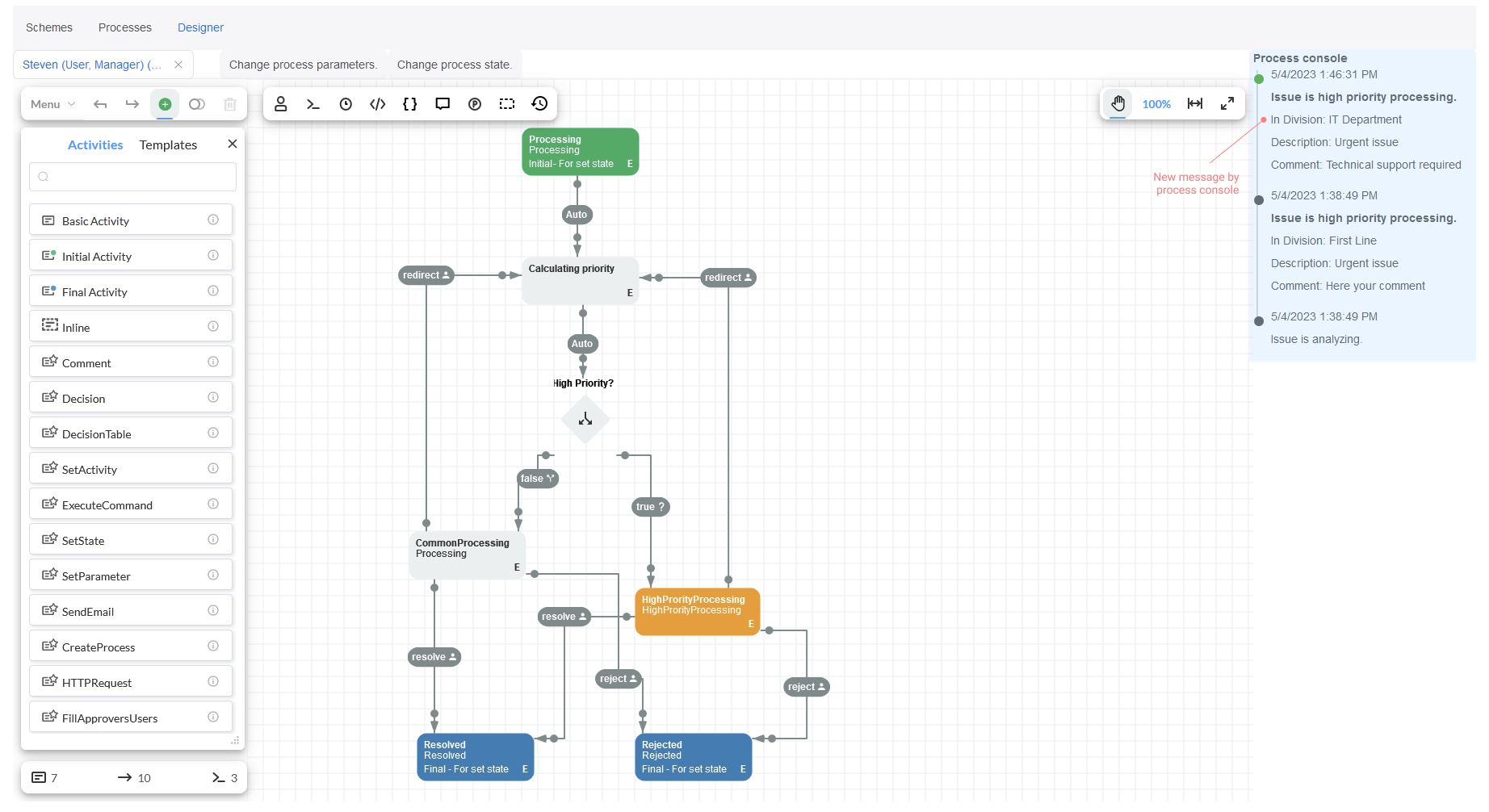Click the fit-to-width icon
Viewport: 1489px width, 812px height.
pos(1195,103)
